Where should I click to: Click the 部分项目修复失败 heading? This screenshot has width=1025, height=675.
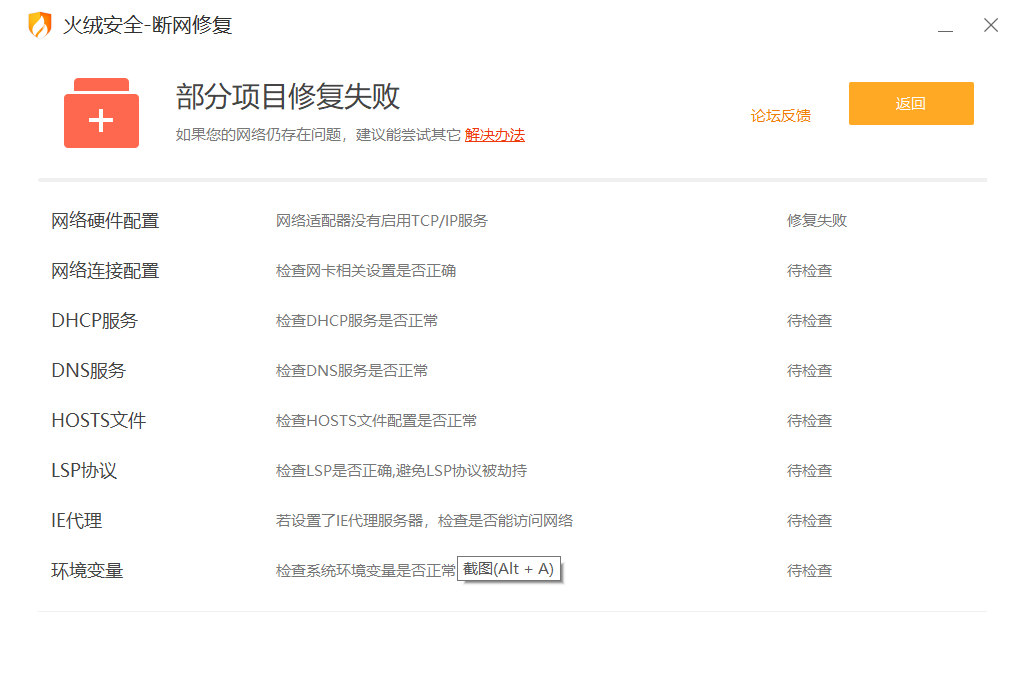click(288, 96)
